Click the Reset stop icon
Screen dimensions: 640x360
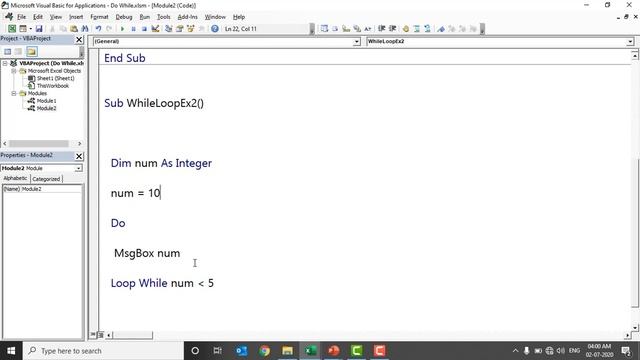pyautogui.click(x=144, y=29)
